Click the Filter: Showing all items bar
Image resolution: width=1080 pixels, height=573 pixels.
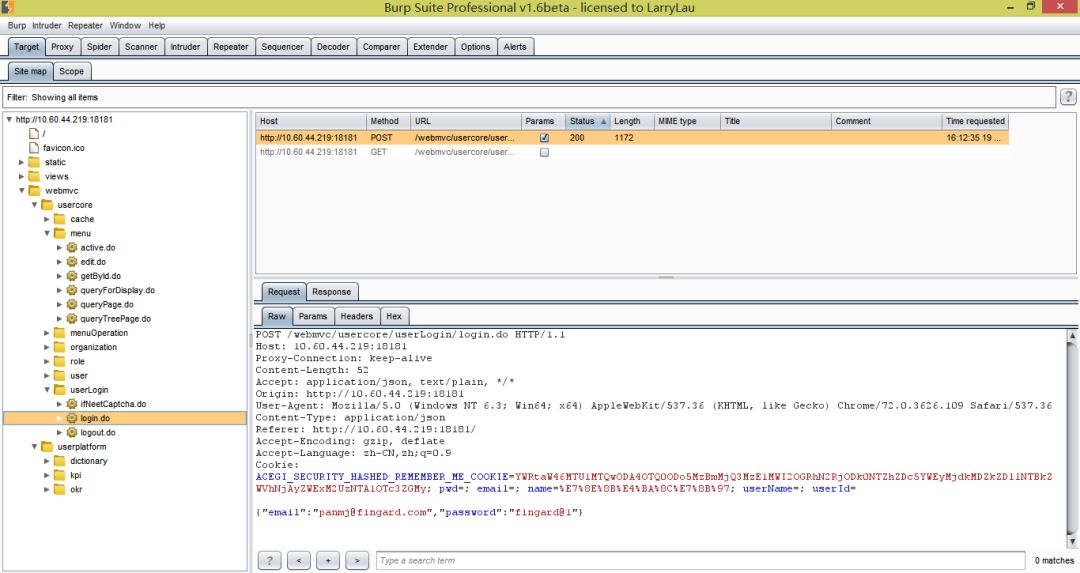(528, 97)
